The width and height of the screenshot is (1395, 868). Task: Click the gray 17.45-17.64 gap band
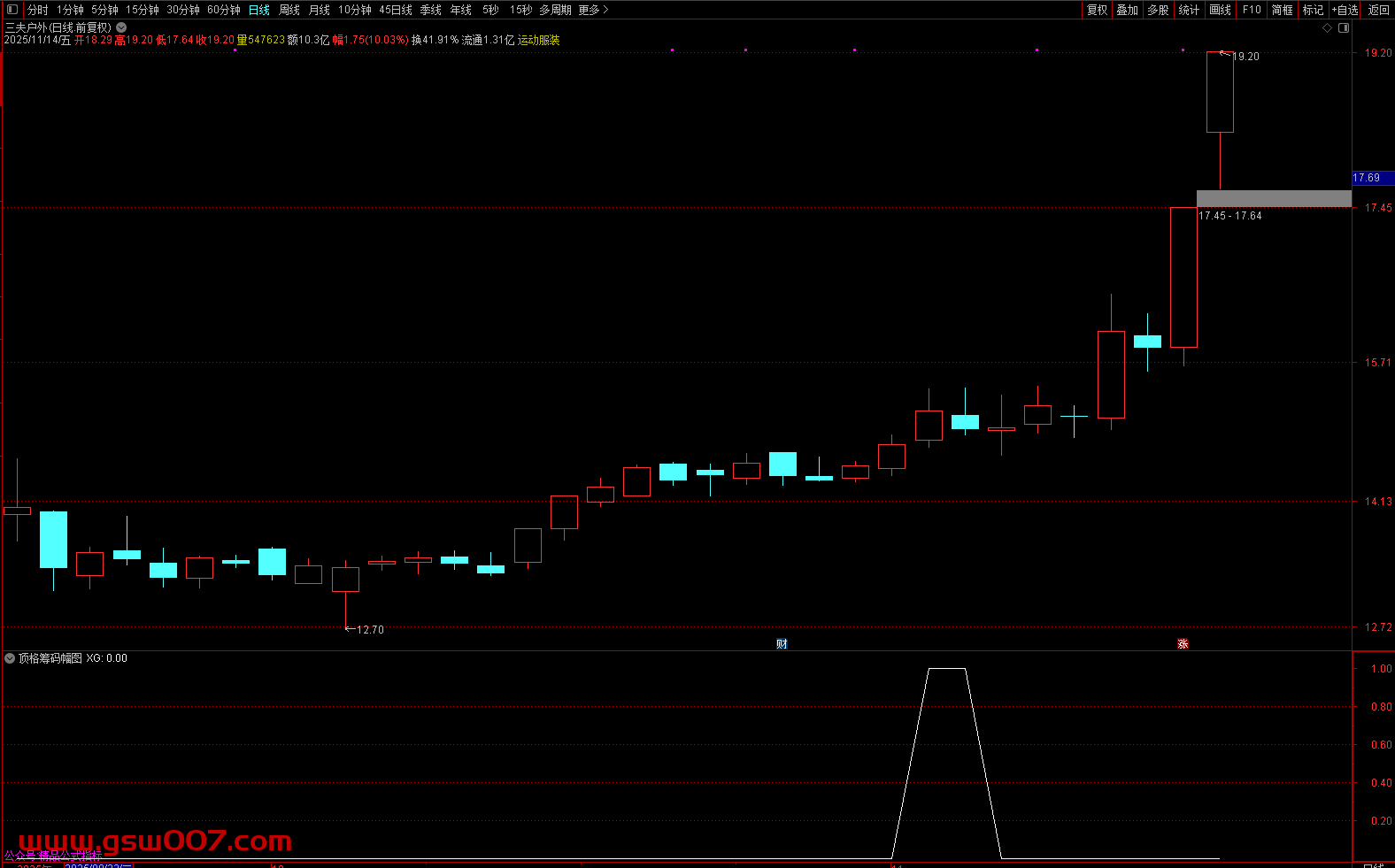point(1273,199)
